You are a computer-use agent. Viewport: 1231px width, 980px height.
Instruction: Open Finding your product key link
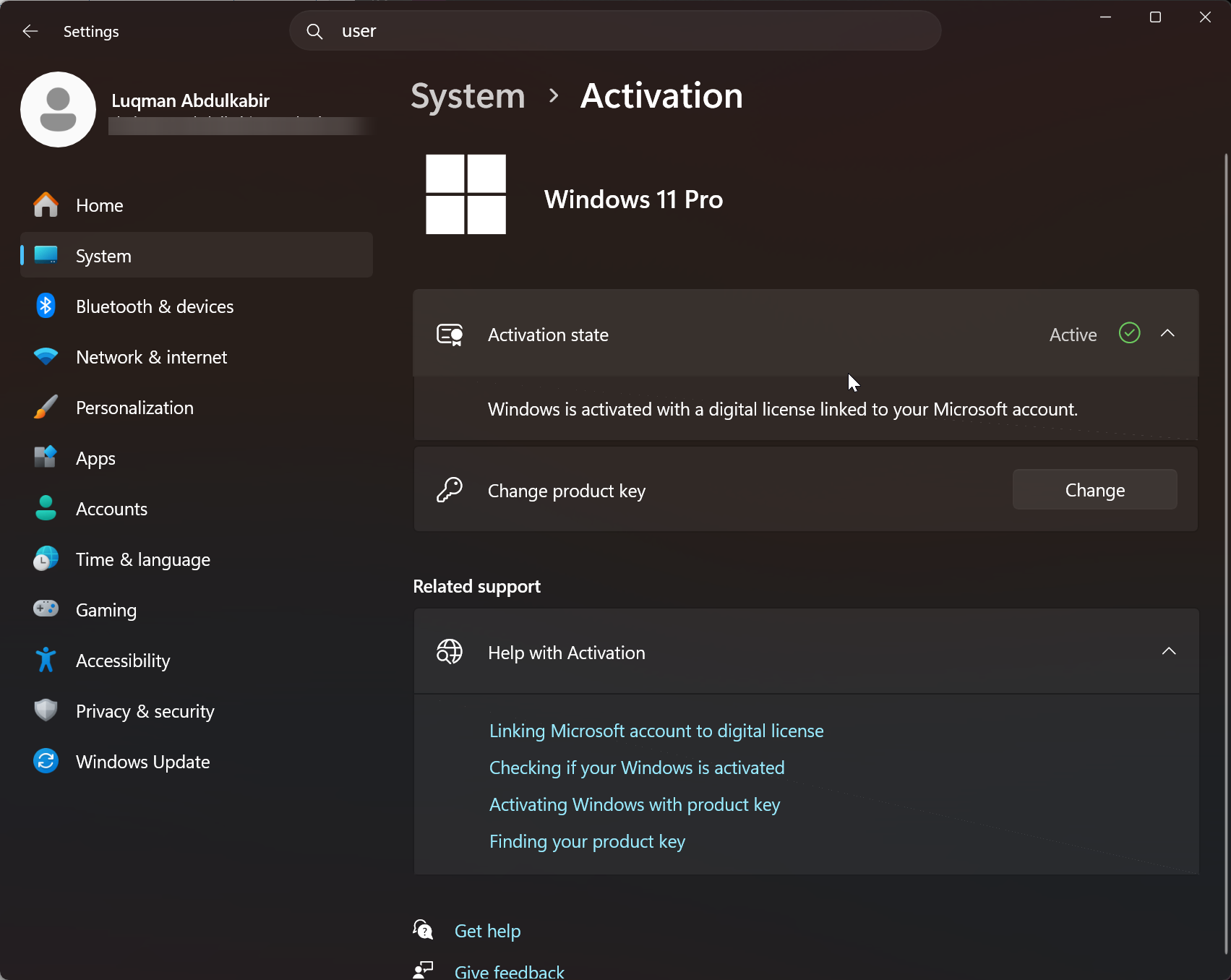click(587, 841)
